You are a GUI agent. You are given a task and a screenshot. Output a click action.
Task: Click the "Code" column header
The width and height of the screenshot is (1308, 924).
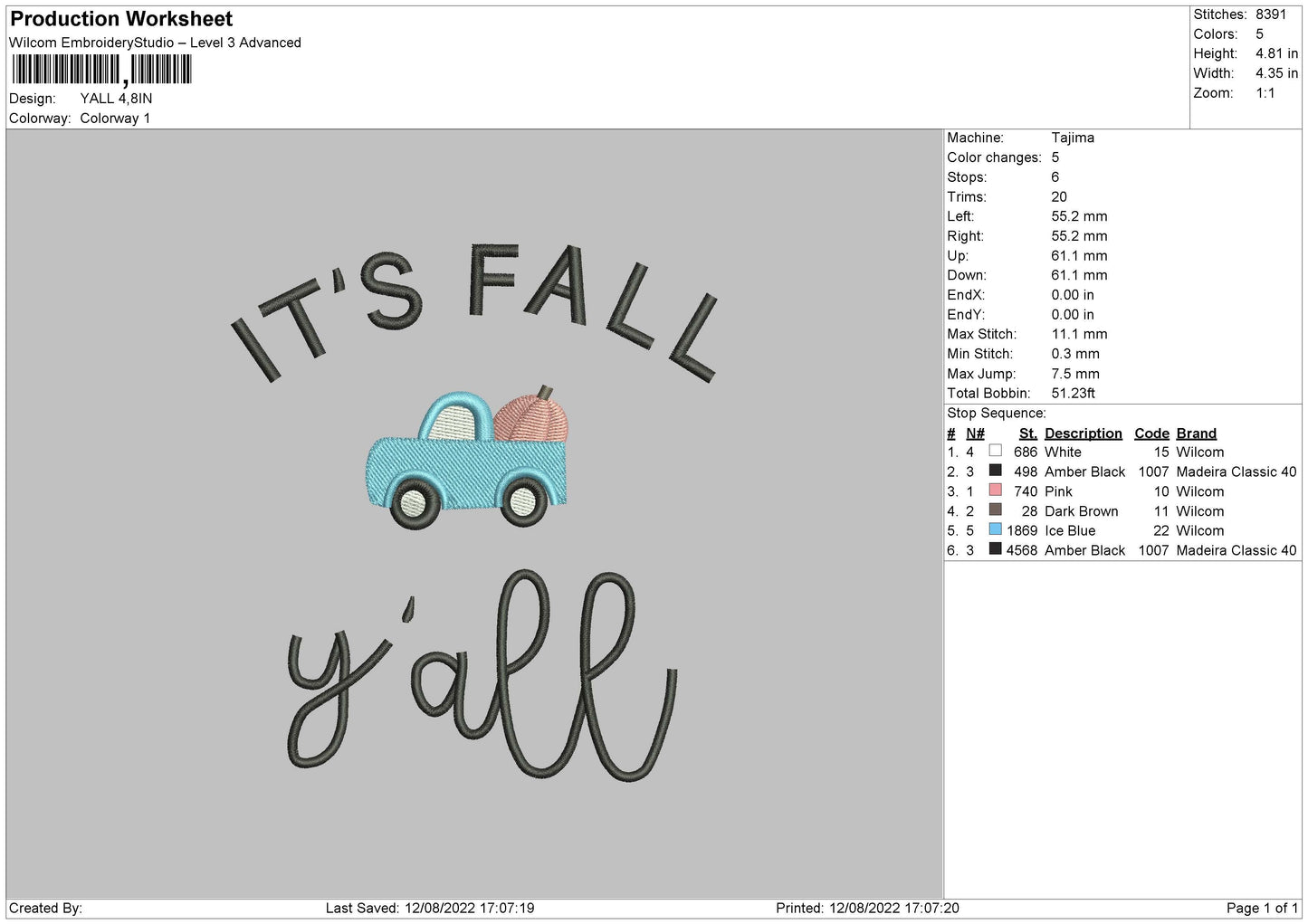coord(1151,433)
